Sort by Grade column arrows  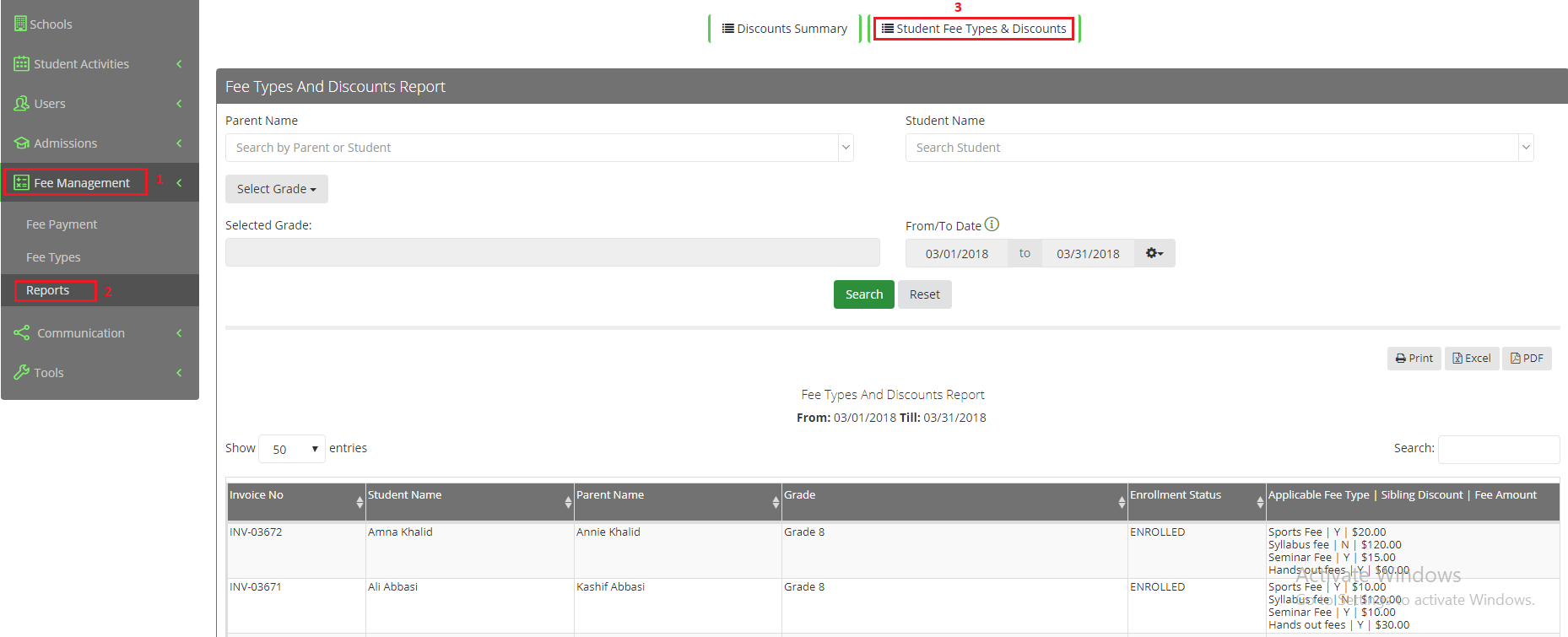click(x=1122, y=502)
